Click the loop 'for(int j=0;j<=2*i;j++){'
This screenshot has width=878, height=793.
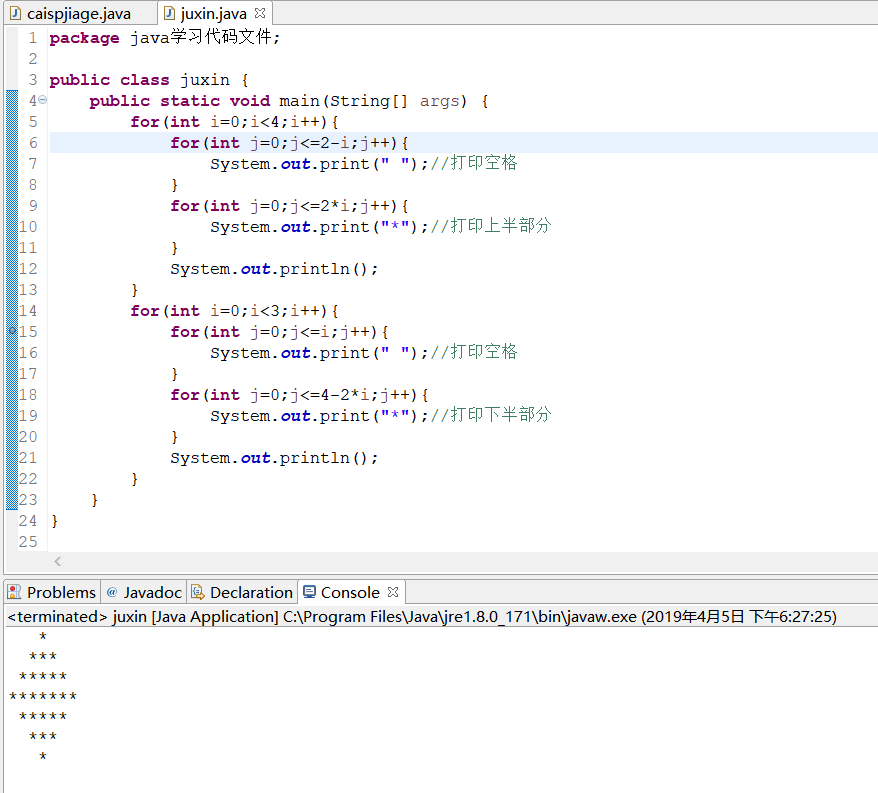289,206
